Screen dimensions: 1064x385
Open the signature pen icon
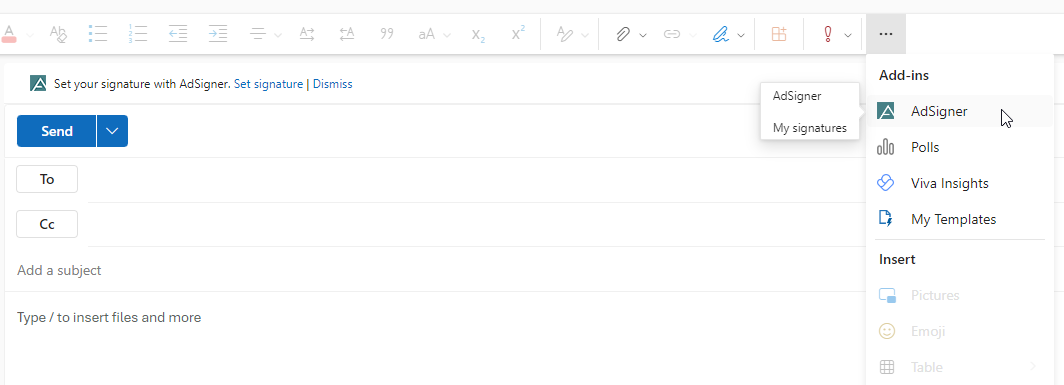[721, 34]
